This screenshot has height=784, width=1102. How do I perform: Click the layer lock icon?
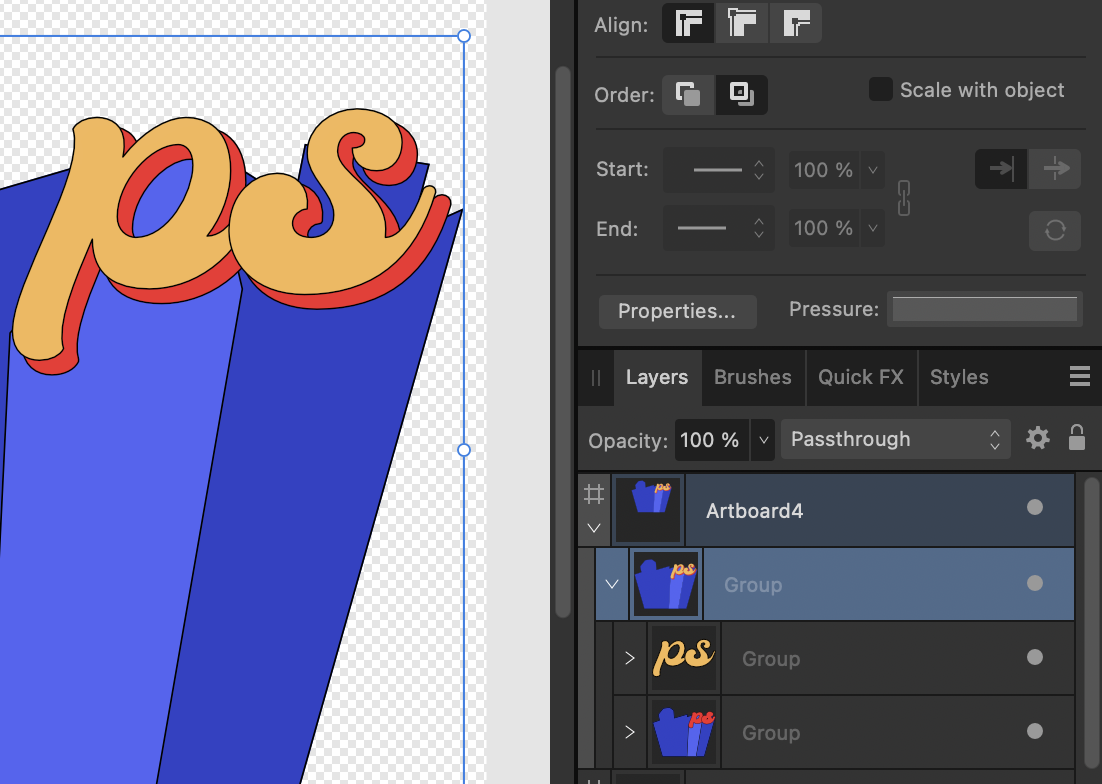[1077, 438]
